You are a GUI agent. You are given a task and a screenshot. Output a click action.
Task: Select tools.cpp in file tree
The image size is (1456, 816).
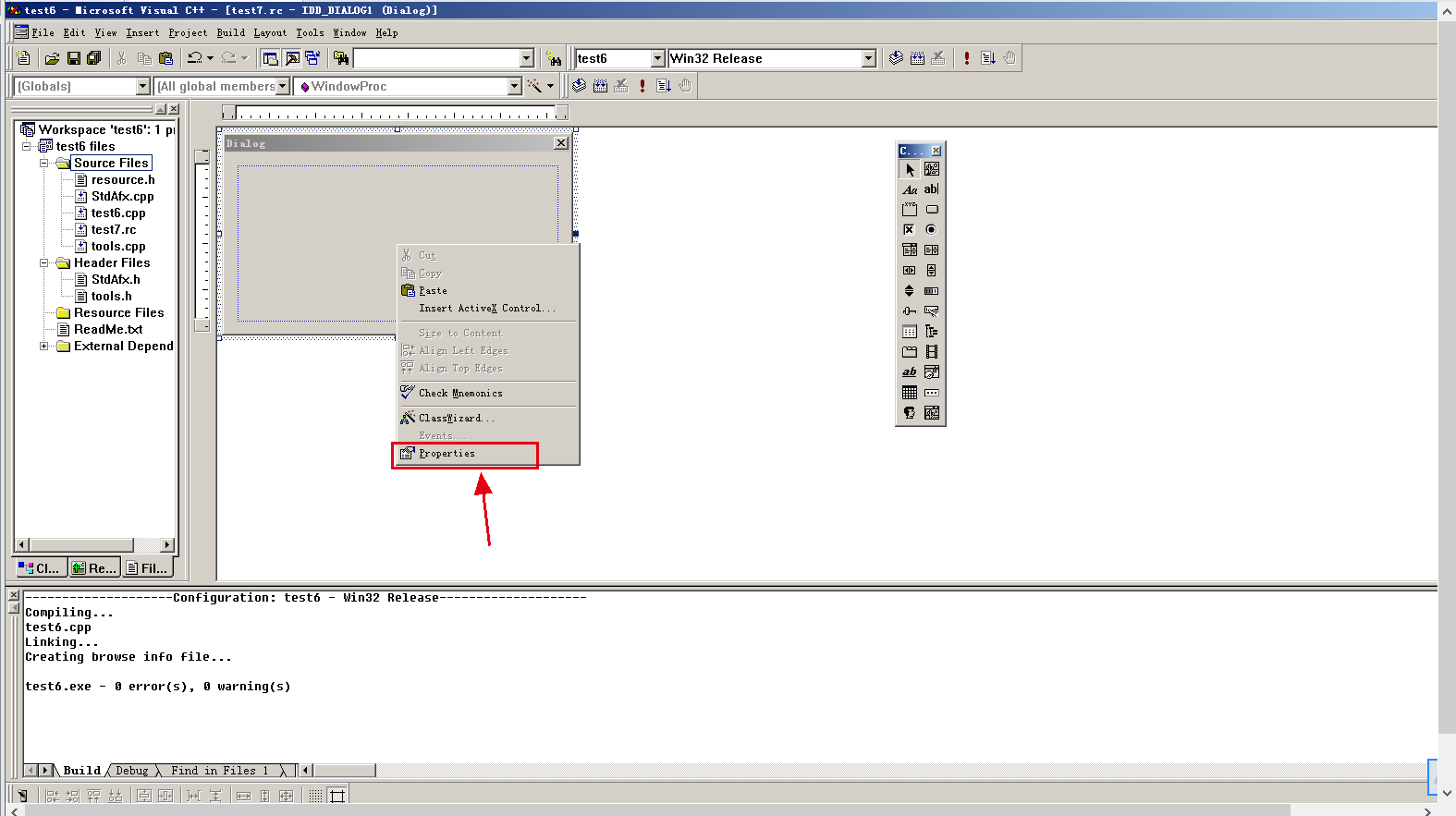click(118, 246)
